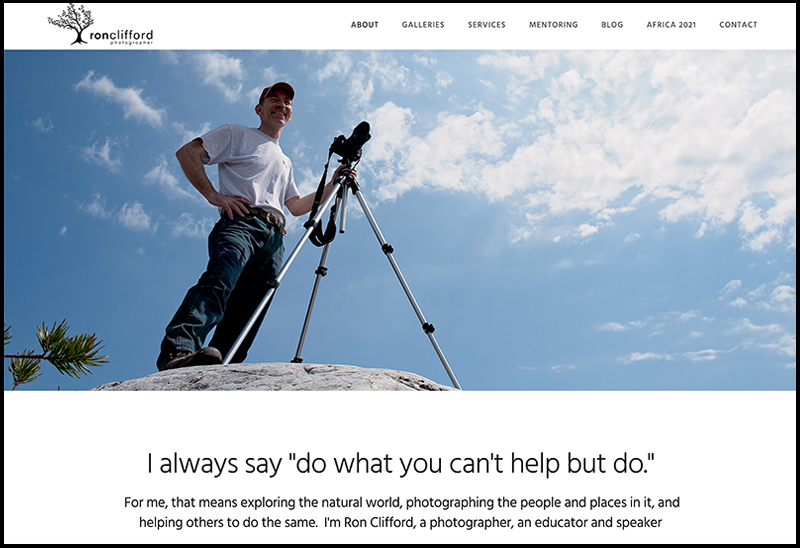Select SERVICES in the navigation bar
Screen dimensions: 800x548
pyautogui.click(x=487, y=24)
